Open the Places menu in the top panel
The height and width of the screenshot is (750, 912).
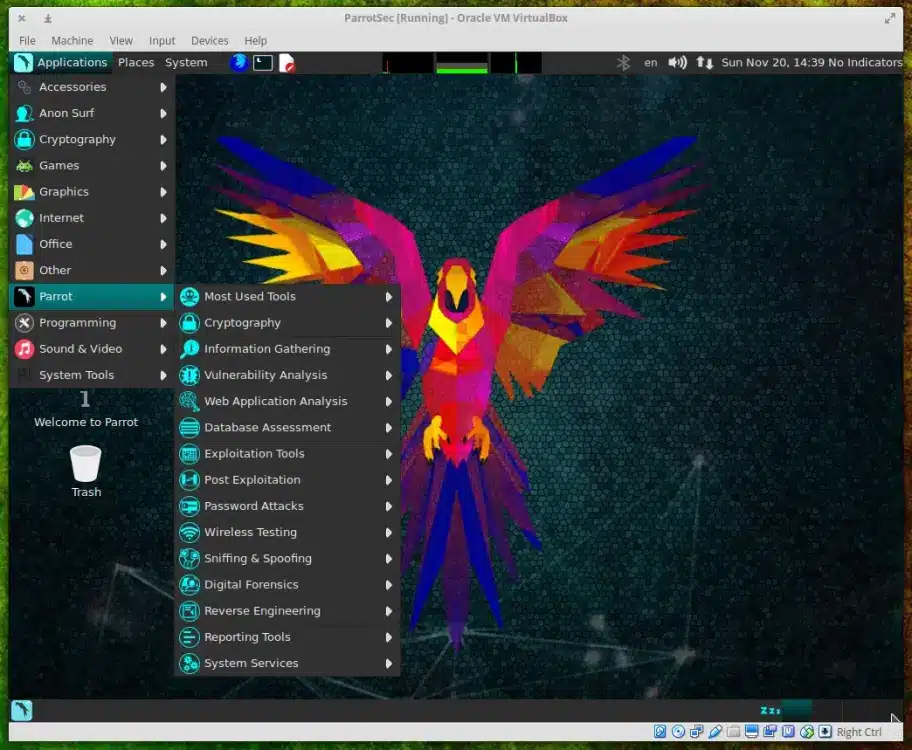pyautogui.click(x=136, y=61)
